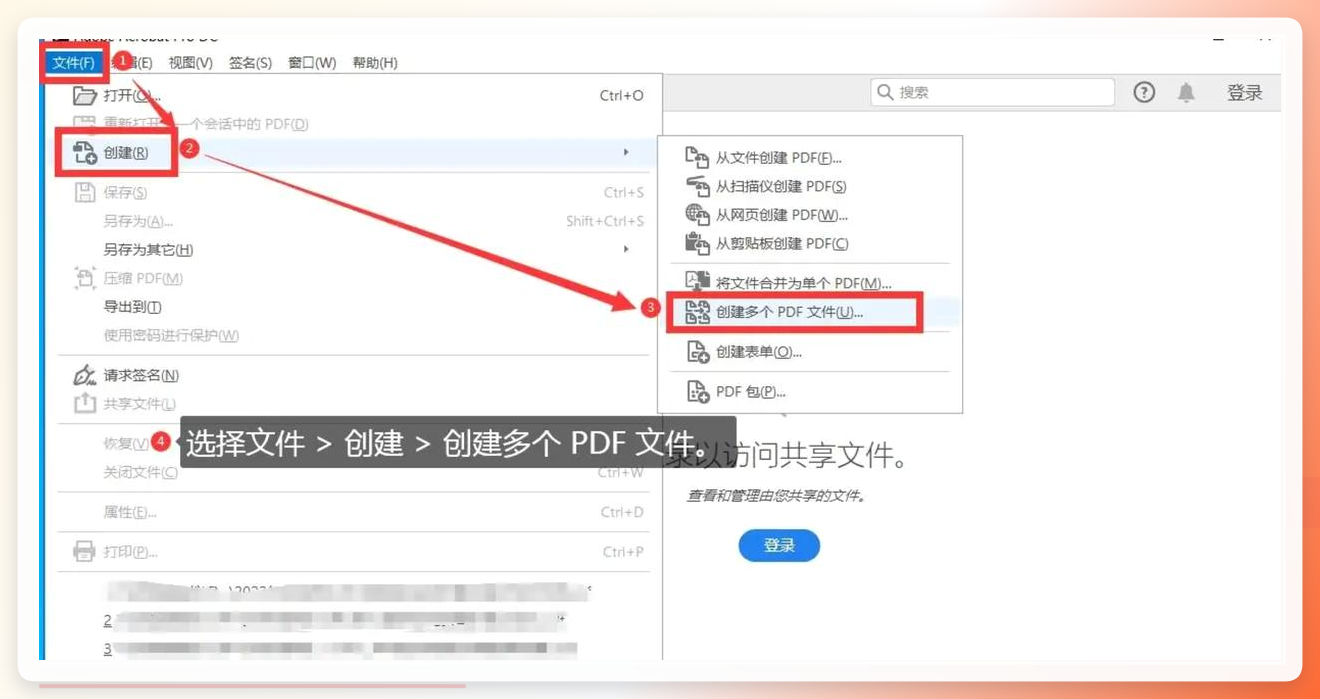
Task: Open the 视图(V) menu
Action: coord(190,63)
